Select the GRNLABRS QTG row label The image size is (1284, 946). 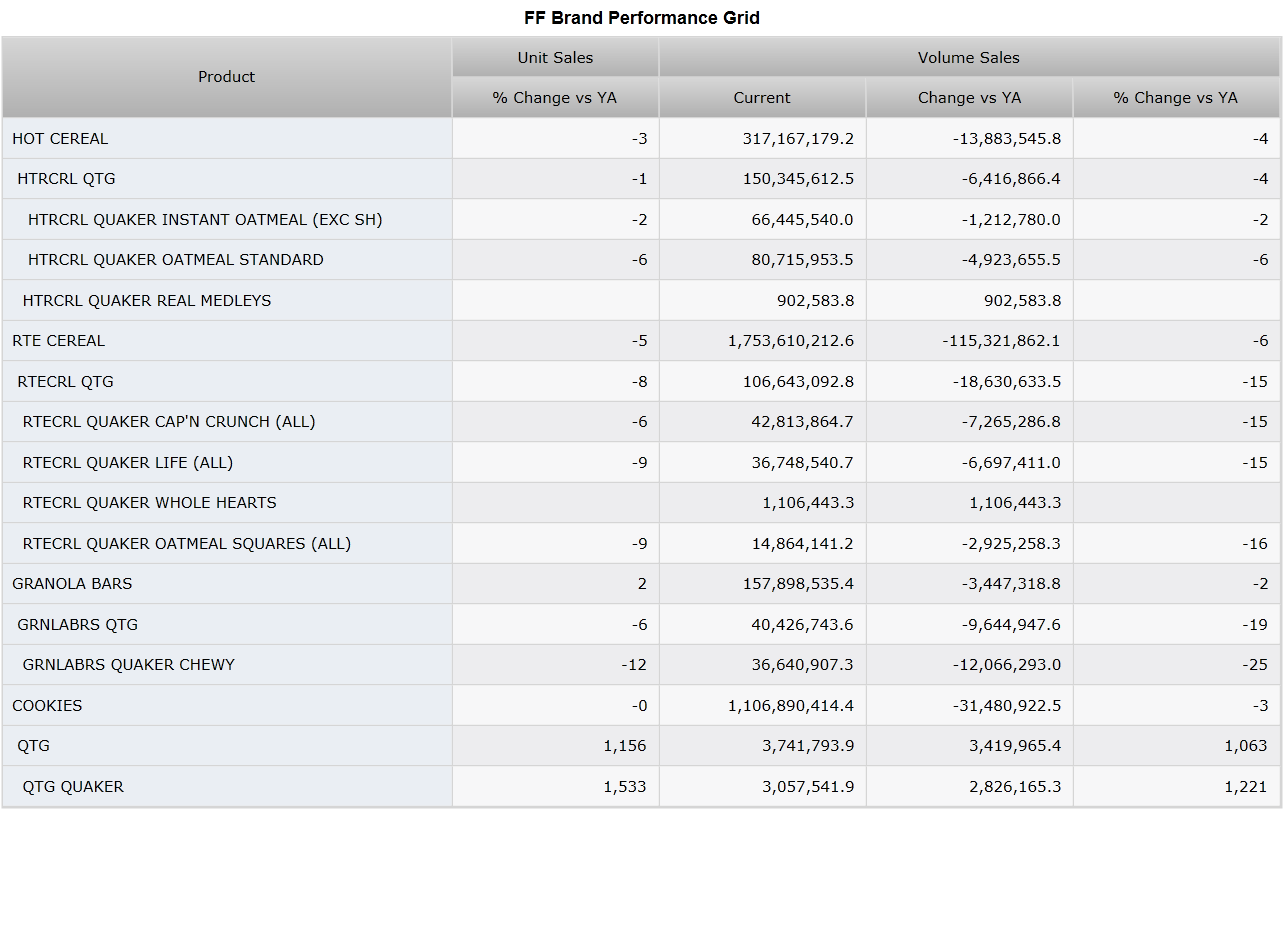tap(78, 625)
